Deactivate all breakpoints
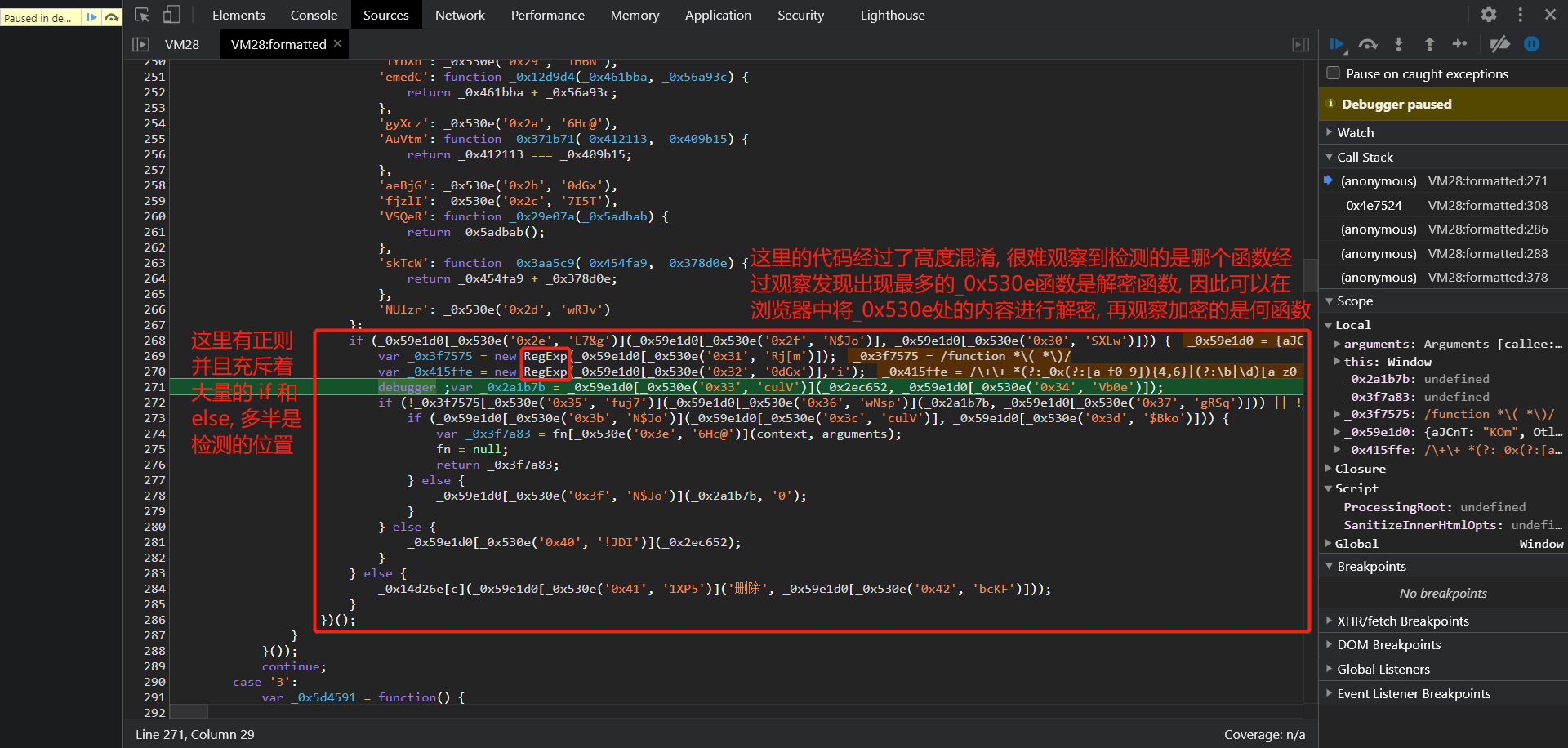Image resolution: width=1568 pixels, height=748 pixels. pyautogui.click(x=1500, y=44)
